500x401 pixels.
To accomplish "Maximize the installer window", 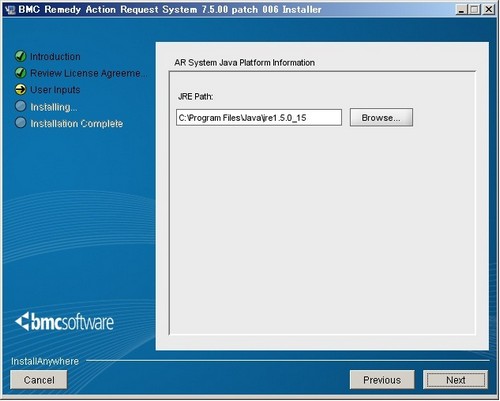I will coord(474,10).
